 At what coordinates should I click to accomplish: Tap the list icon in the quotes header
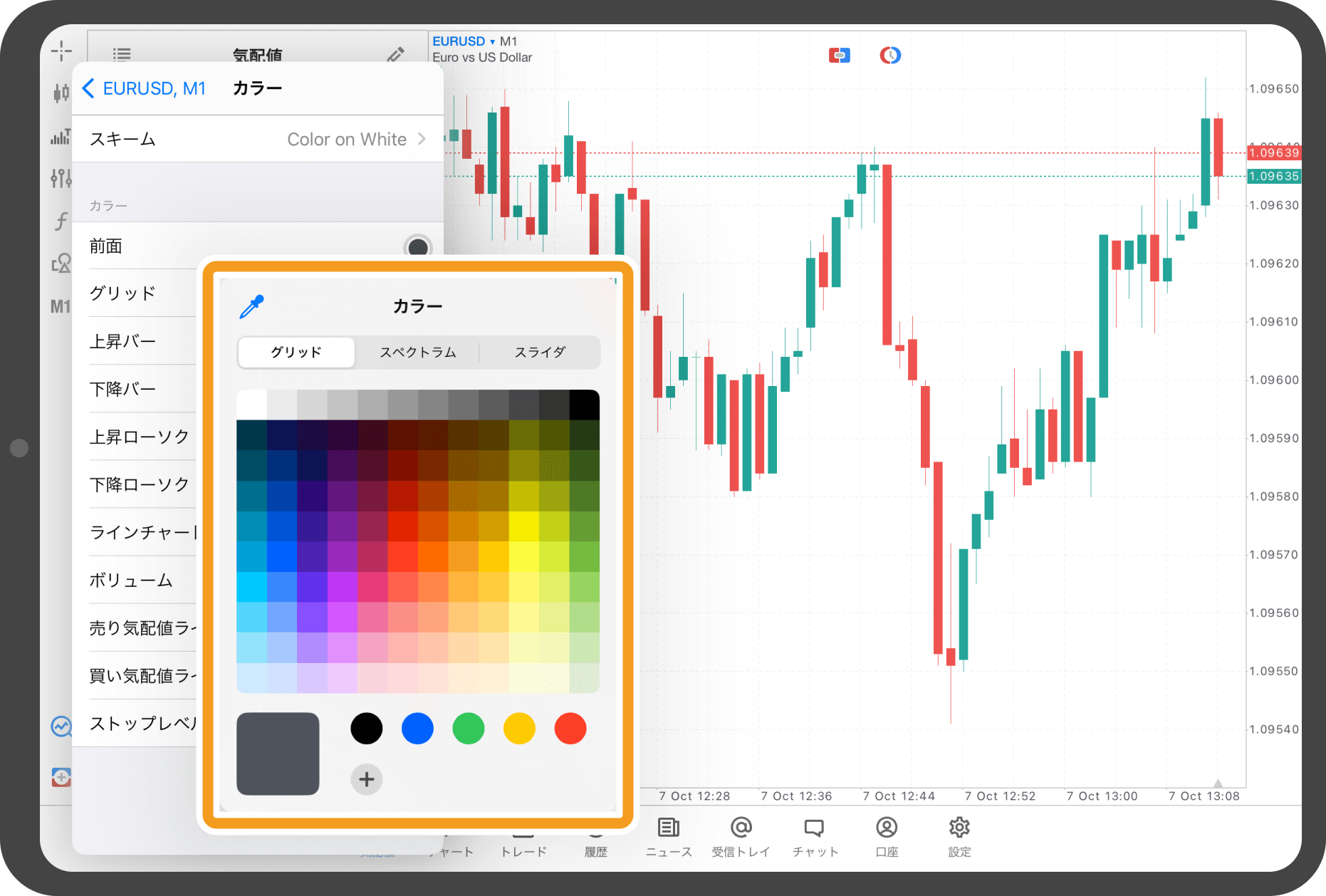click(x=122, y=55)
